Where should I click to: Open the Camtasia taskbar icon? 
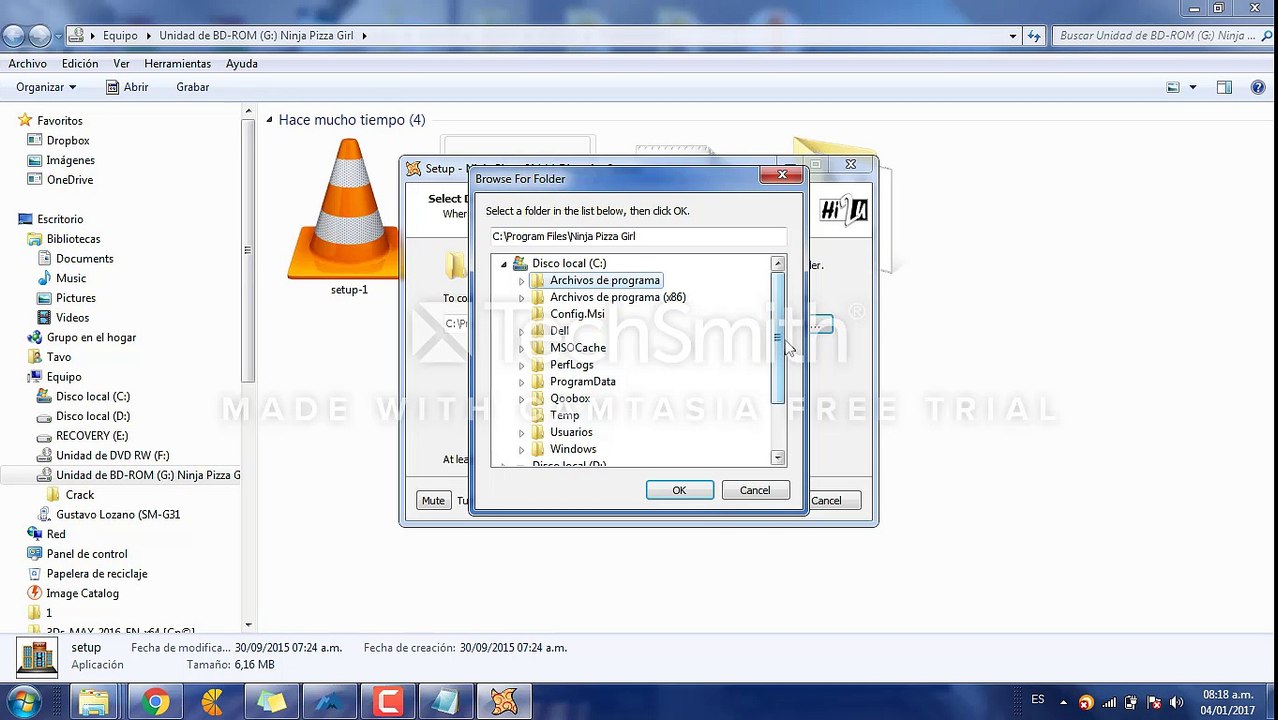tap(388, 702)
